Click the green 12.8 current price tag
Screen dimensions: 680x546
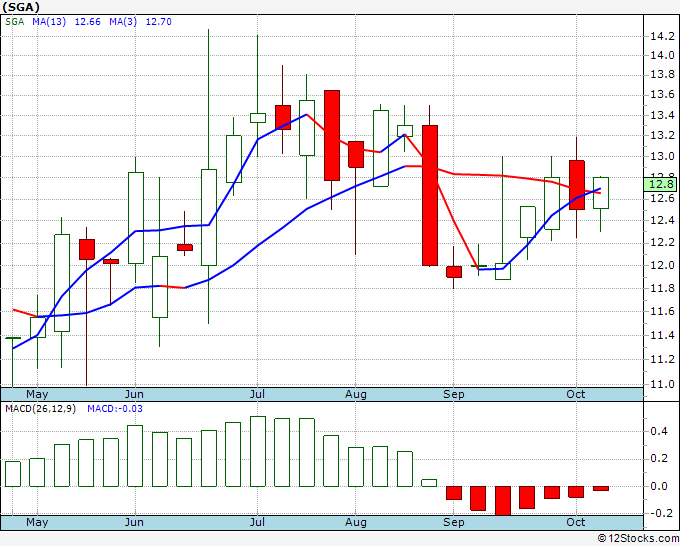(660, 184)
